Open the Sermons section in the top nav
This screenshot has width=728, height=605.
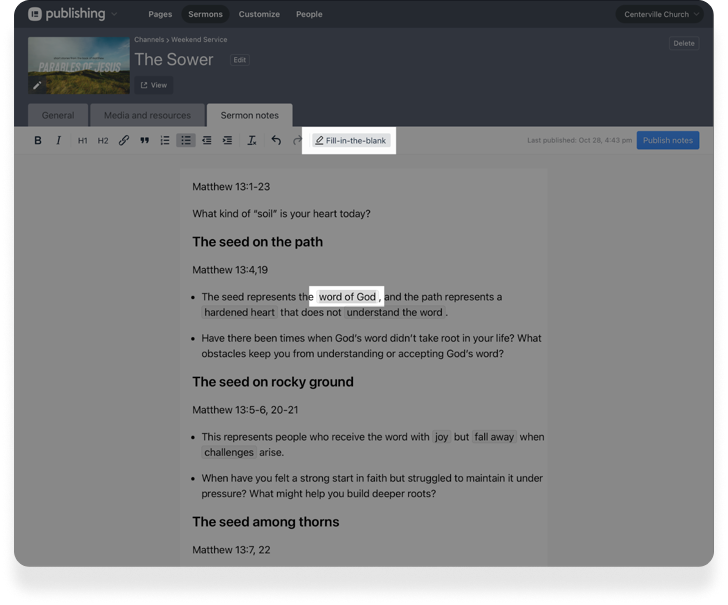[205, 14]
